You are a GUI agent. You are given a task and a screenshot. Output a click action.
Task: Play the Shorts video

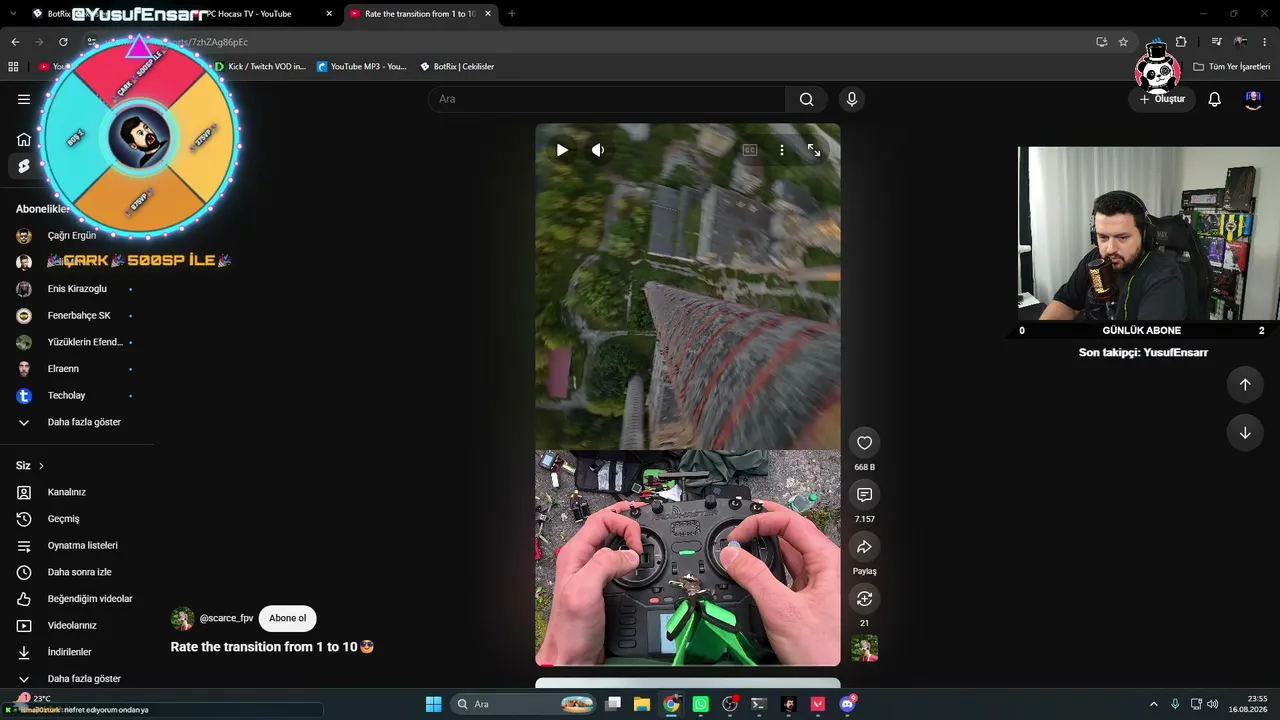[562, 150]
